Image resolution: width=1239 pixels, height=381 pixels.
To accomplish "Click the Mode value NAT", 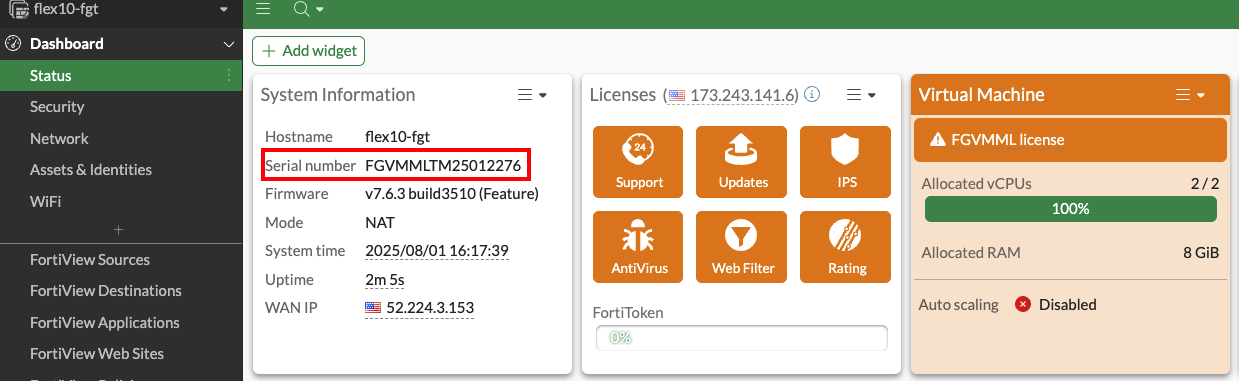I will pos(380,223).
